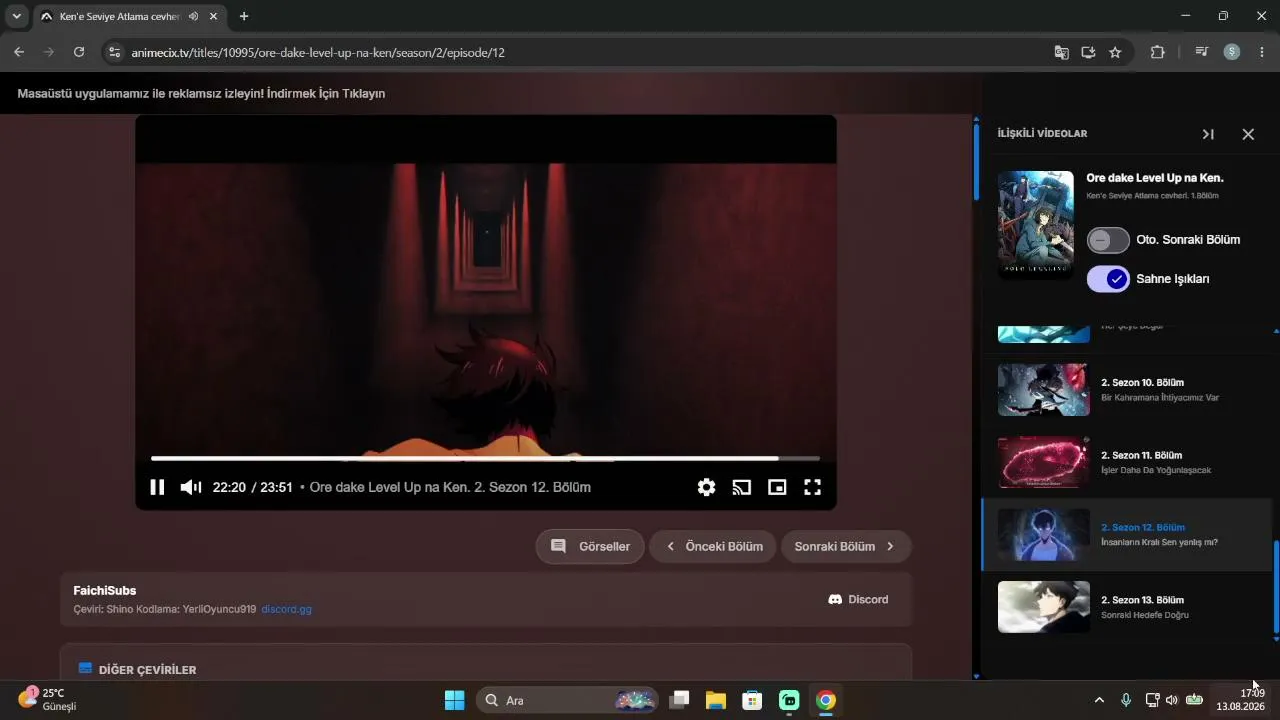The width and height of the screenshot is (1280, 720).
Task: Open Microsoft Store from the taskbar
Action: (x=752, y=700)
